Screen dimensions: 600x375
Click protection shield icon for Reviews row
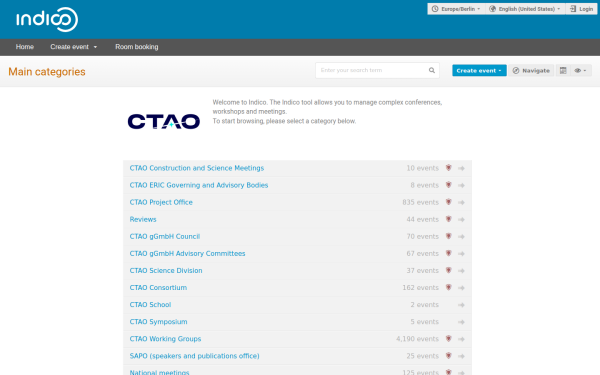click(449, 219)
